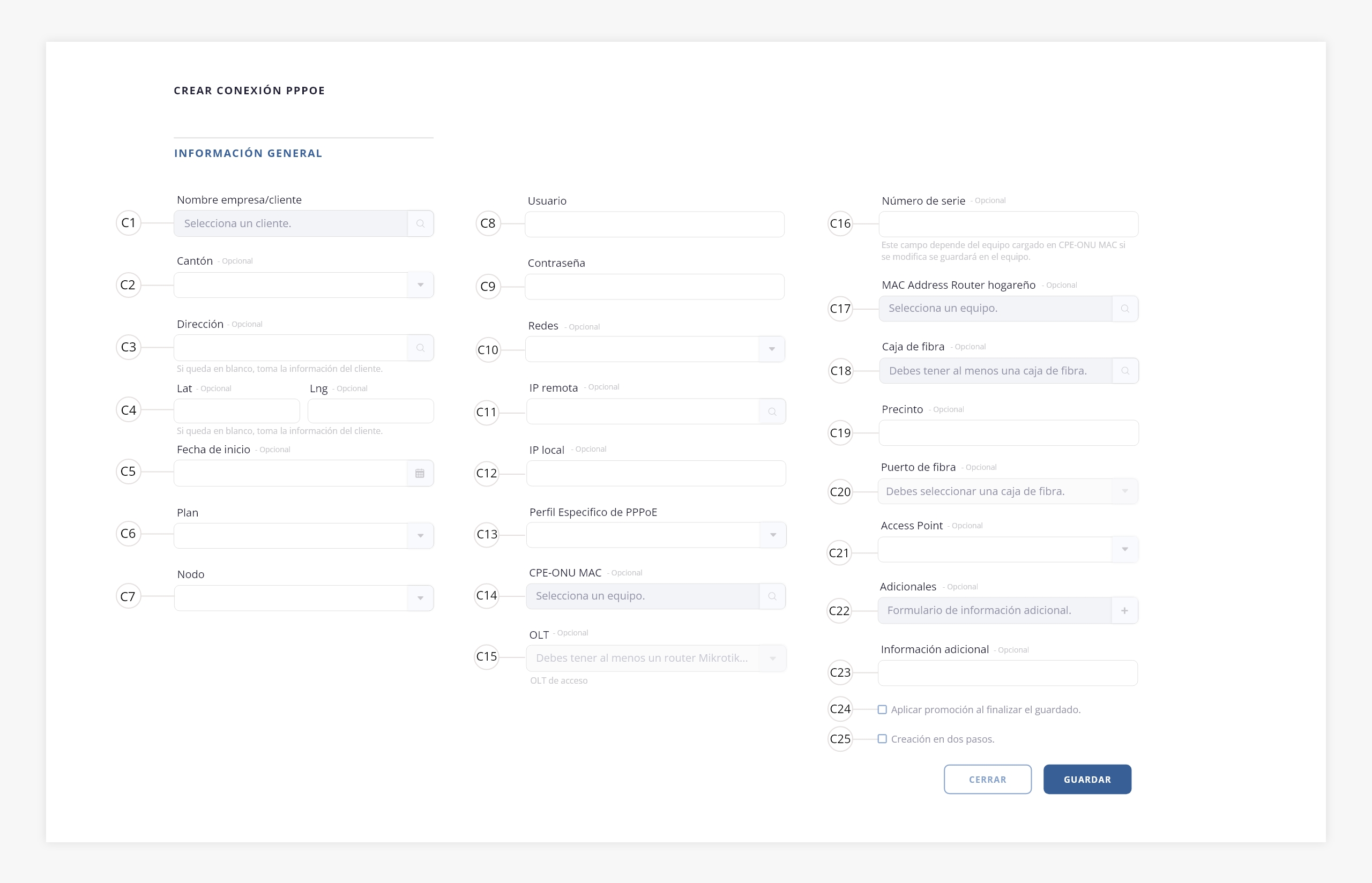Click search icon in Caja de fibra field
Viewport: 1372px width, 883px height.
[x=1125, y=371]
